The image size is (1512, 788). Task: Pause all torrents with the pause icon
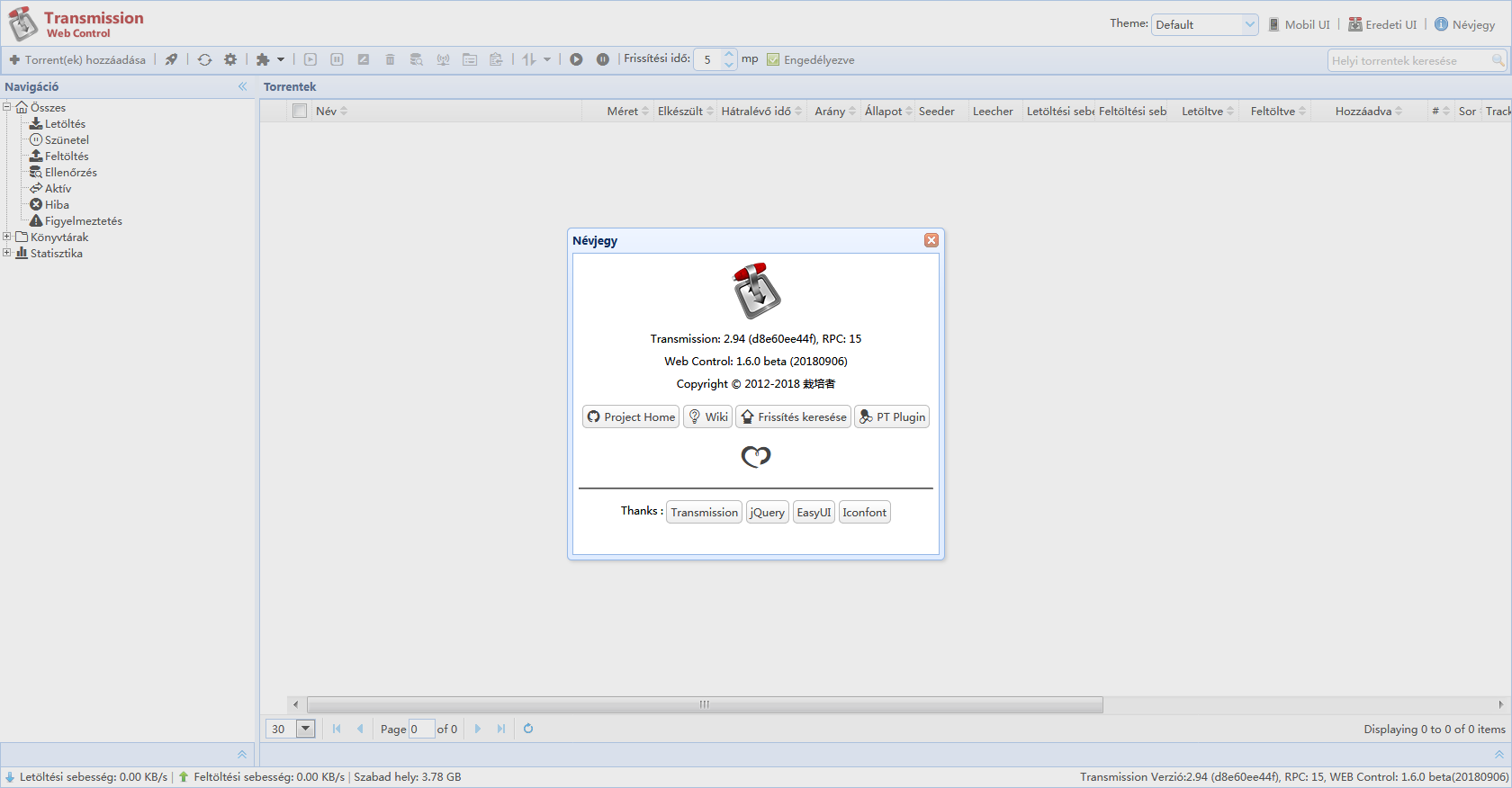point(603,59)
